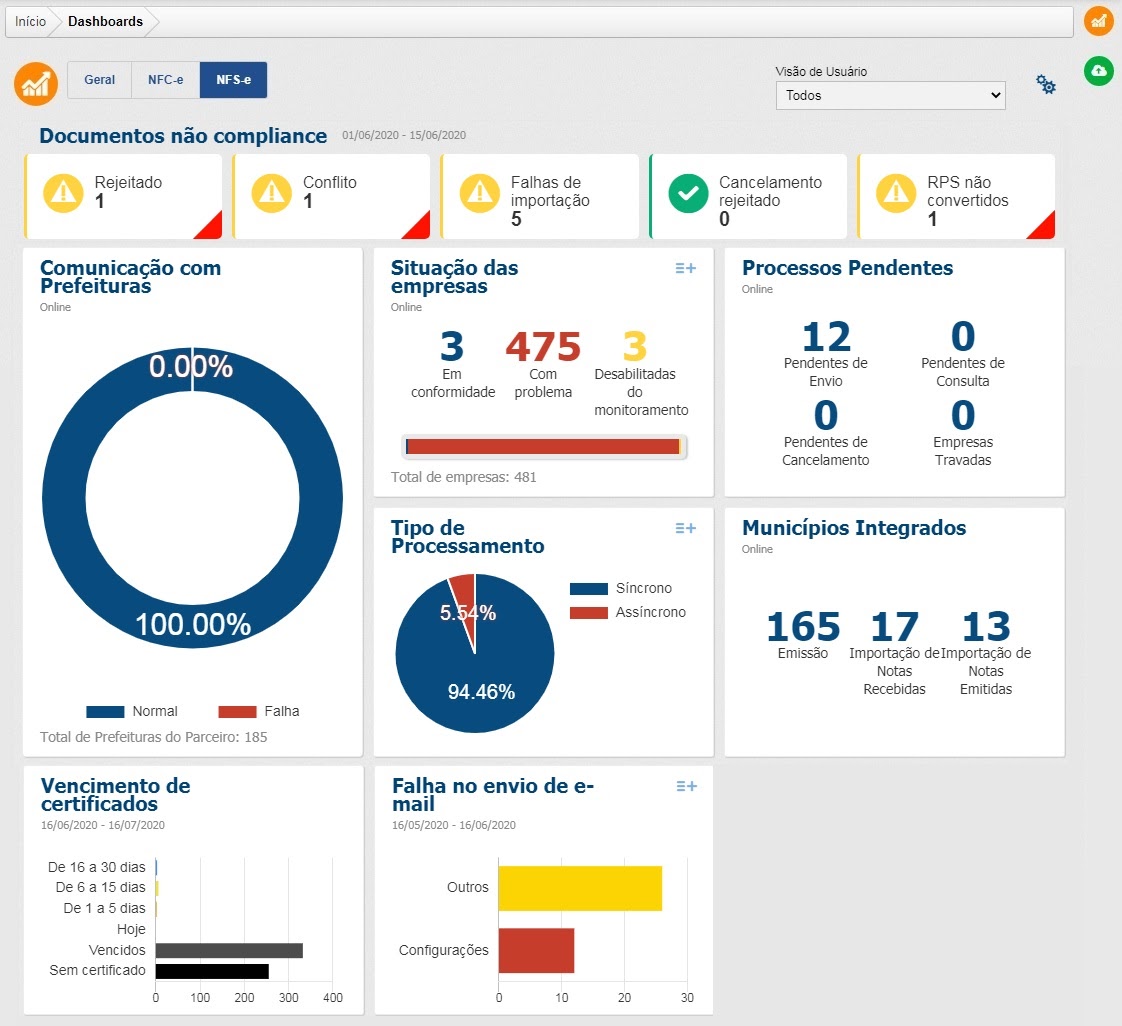This screenshot has width=1122, height=1026.
Task: Open details list icon in Falha no envio de e-mail
Action: click(685, 787)
